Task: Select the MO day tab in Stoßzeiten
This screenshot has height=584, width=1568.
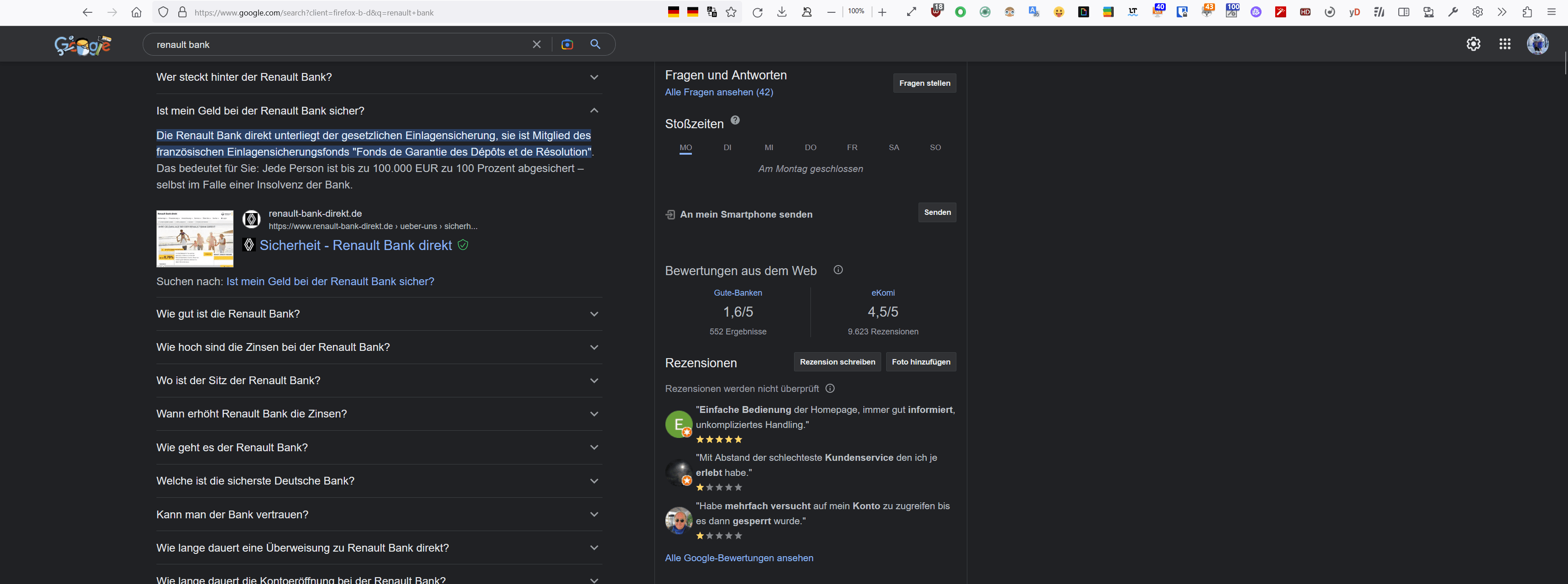Action: [685, 147]
